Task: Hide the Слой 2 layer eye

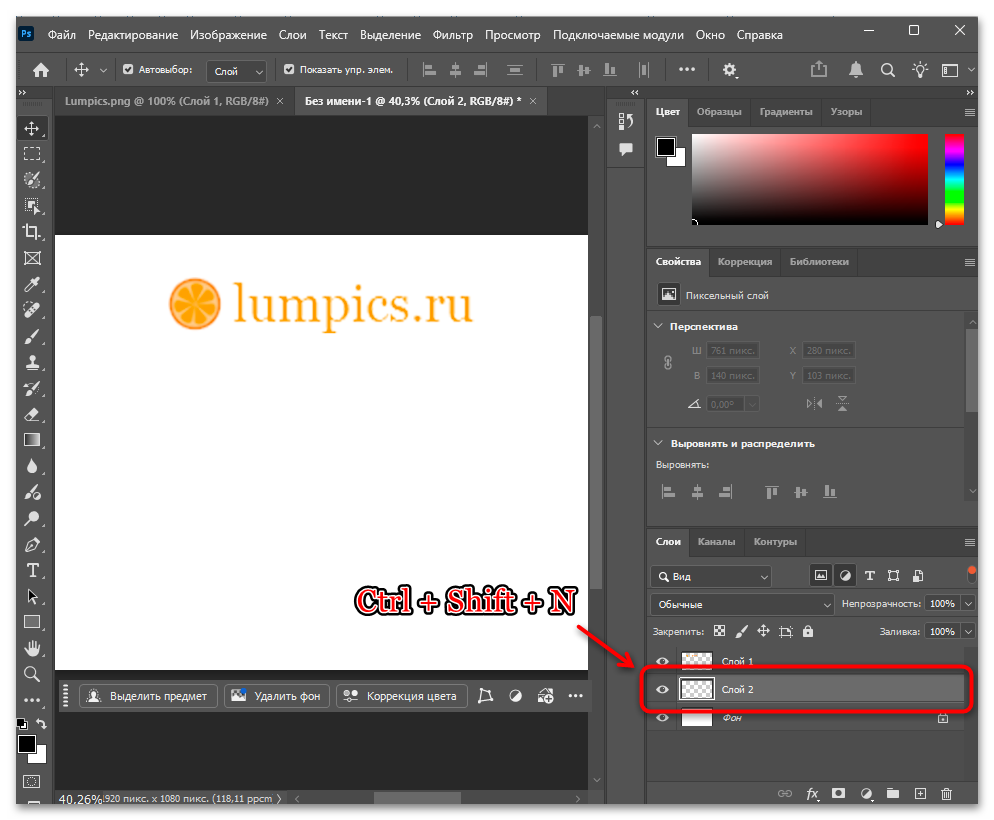Action: point(662,689)
